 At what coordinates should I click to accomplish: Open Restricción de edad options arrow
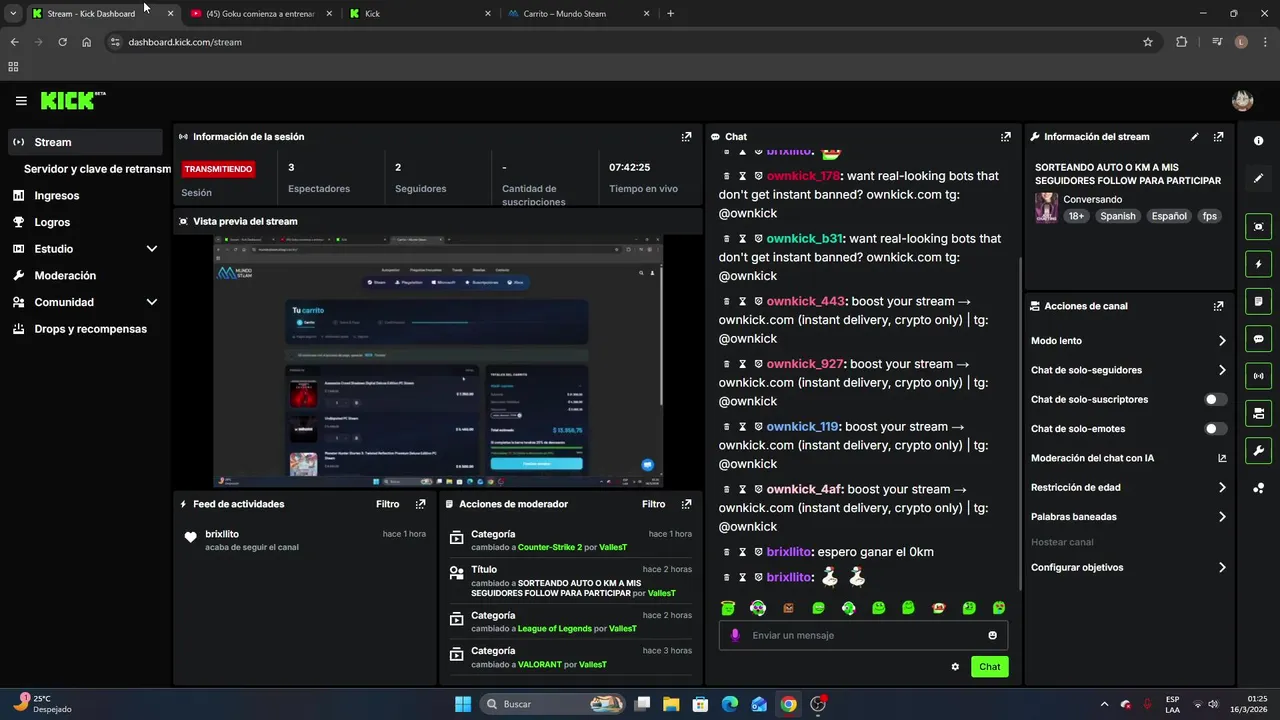tap(1222, 488)
